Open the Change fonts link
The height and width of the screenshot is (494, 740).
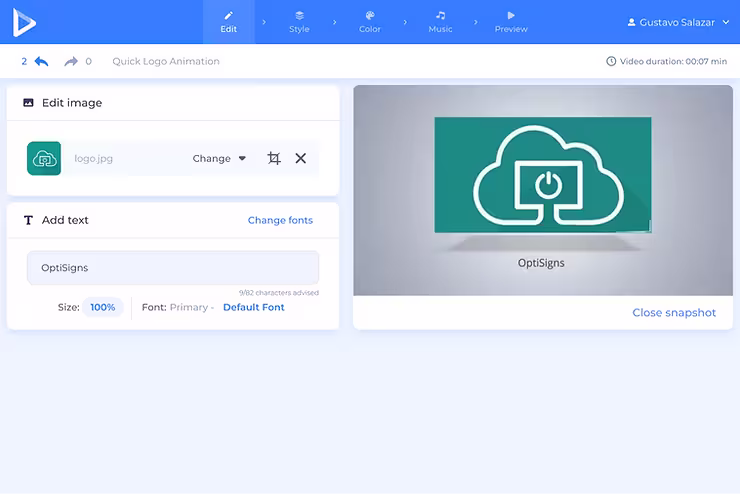click(280, 220)
